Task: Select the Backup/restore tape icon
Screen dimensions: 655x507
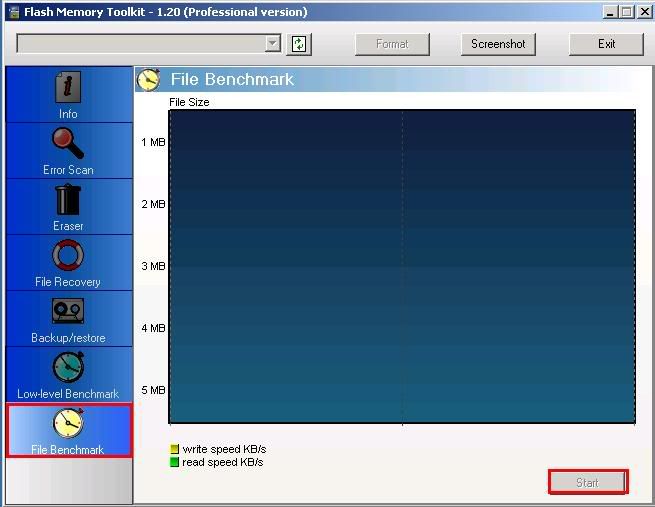Action: click(68, 311)
